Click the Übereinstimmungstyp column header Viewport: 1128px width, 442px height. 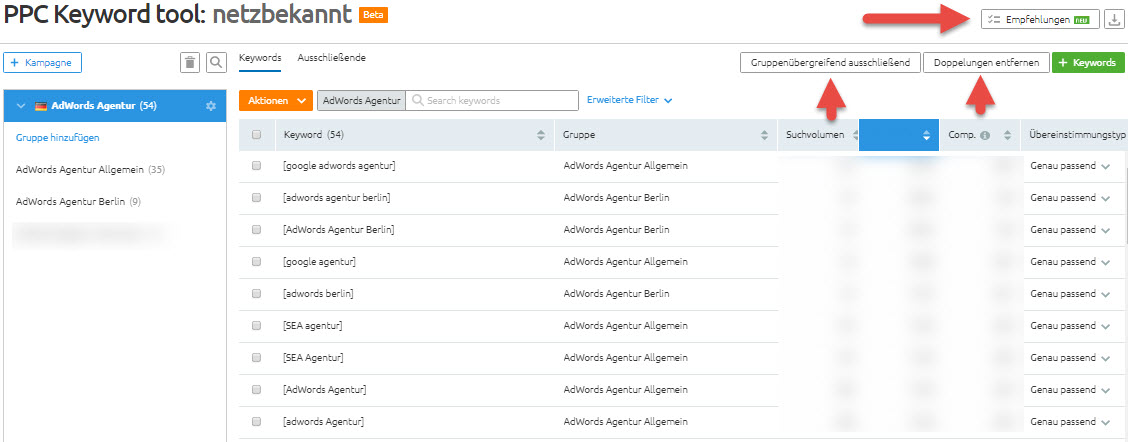click(1075, 135)
